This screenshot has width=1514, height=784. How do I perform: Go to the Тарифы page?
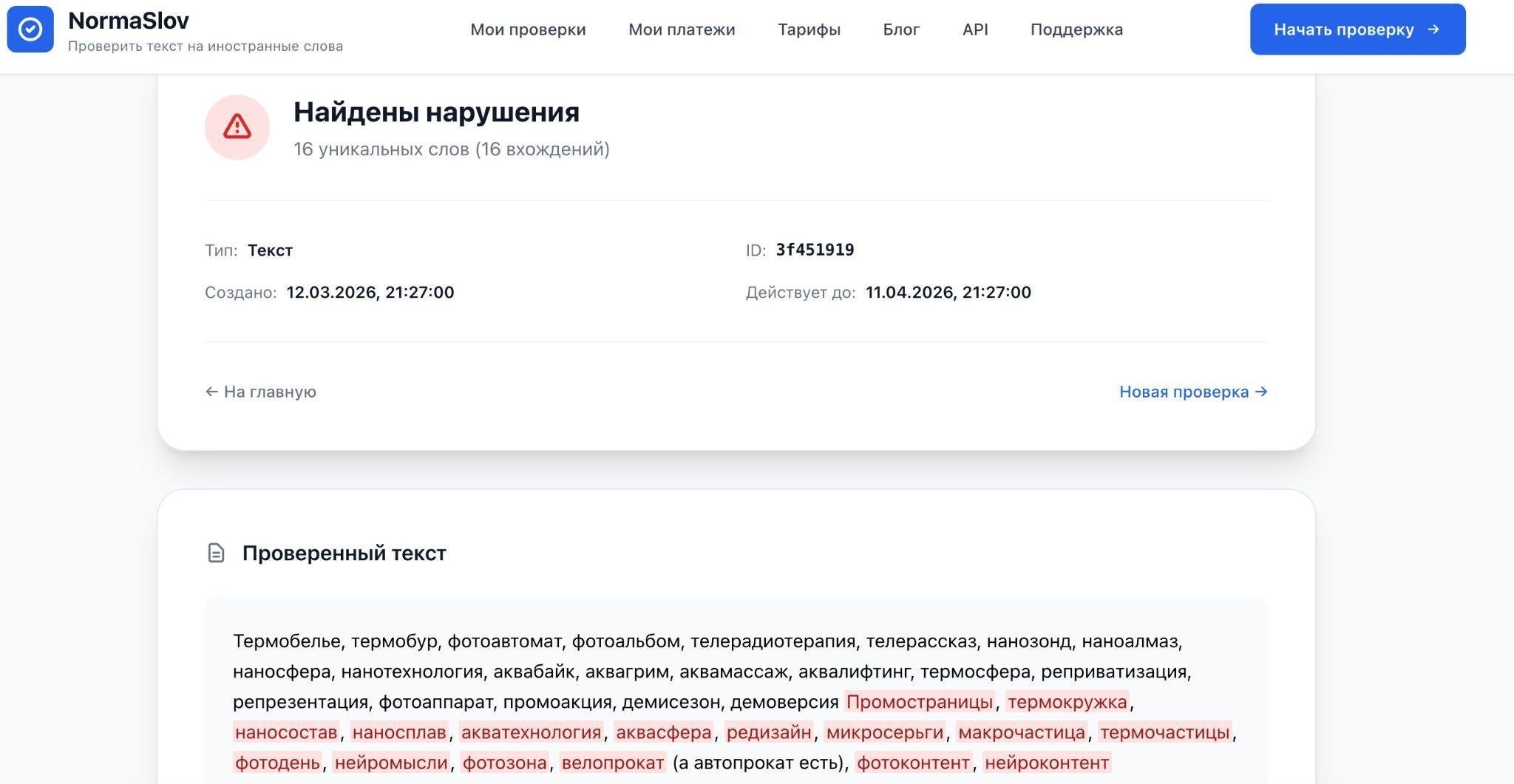pos(809,30)
